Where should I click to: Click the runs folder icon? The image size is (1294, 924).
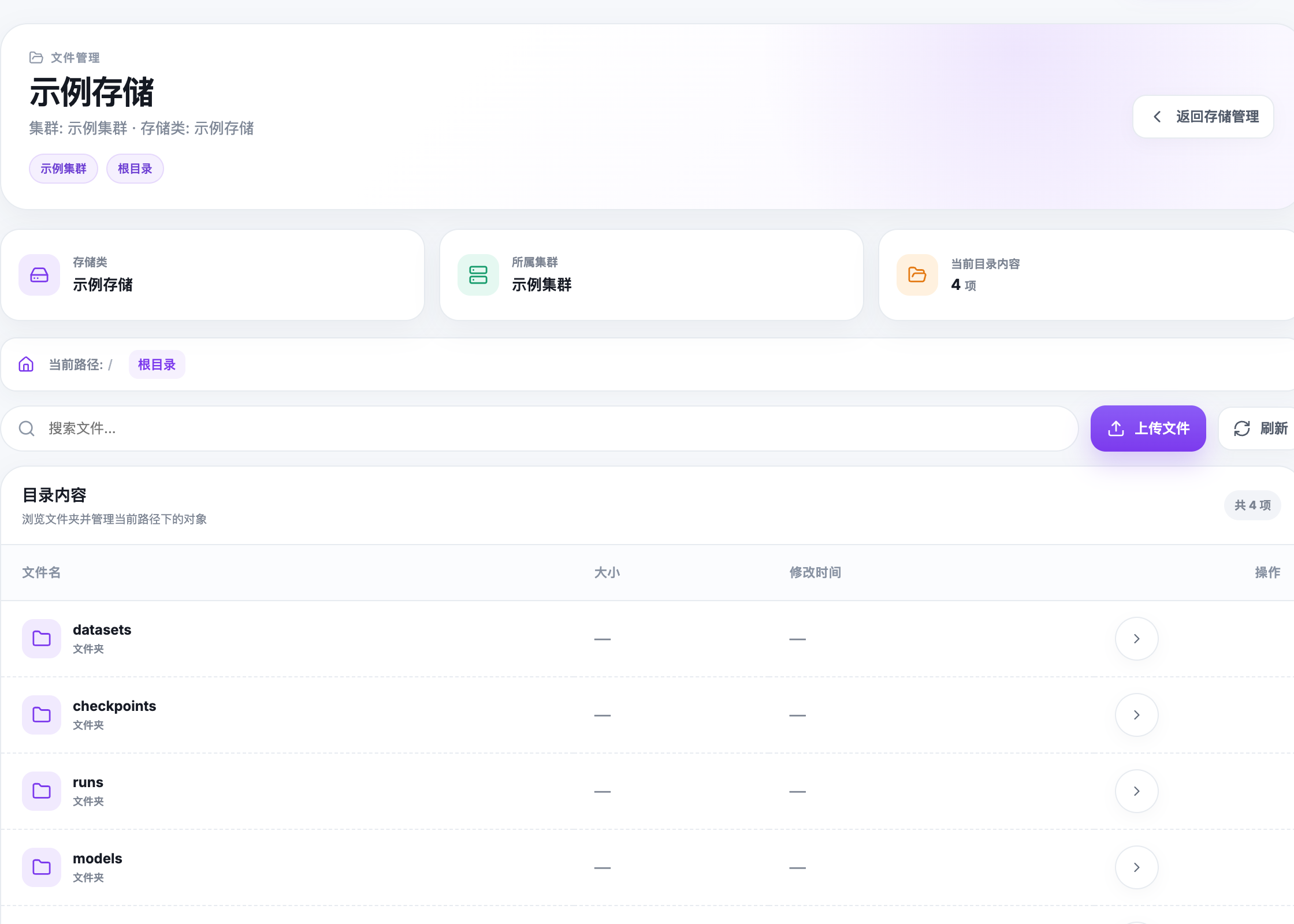coord(42,791)
